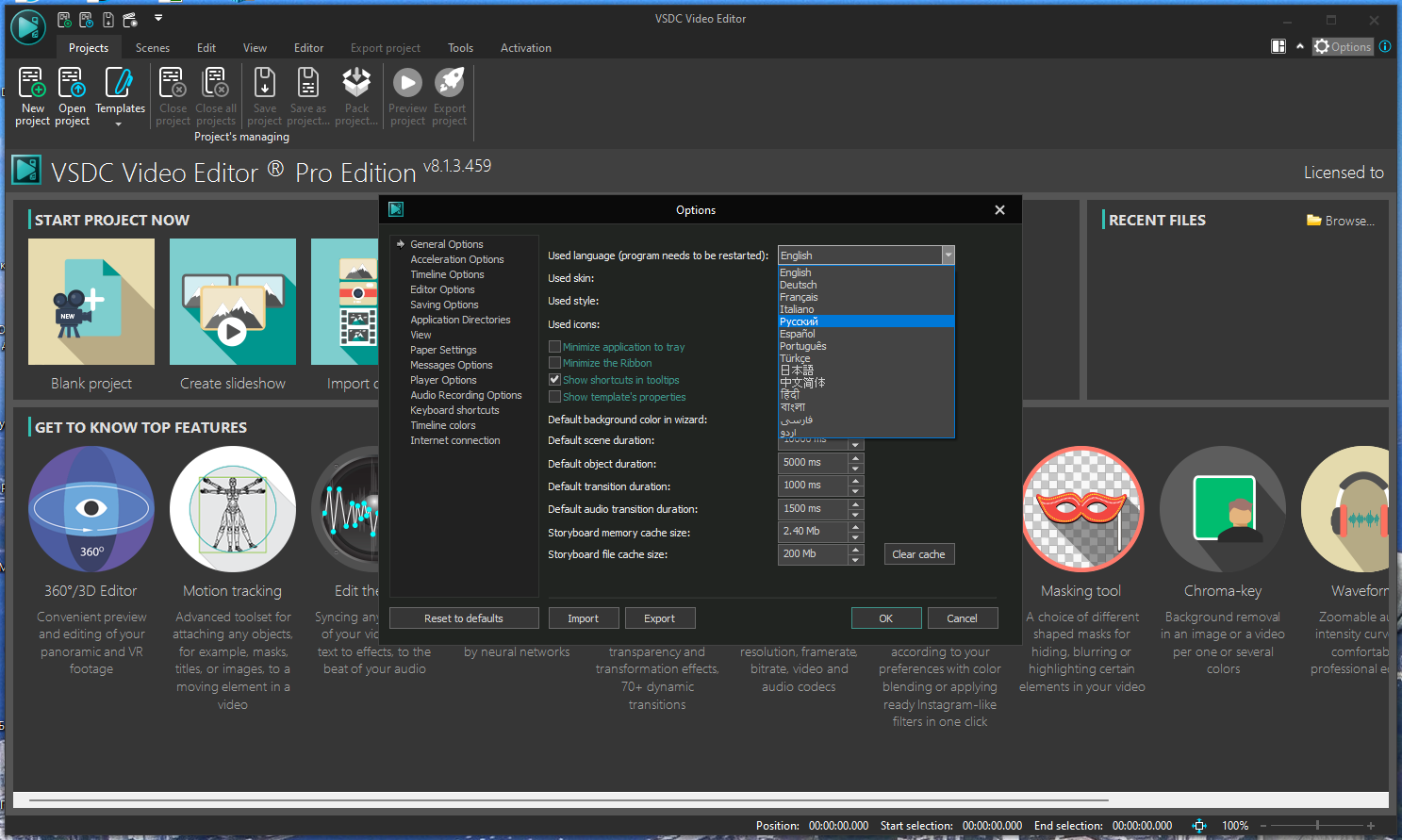The image size is (1402, 840).
Task: Click the Preview project play icon
Action: tap(407, 83)
